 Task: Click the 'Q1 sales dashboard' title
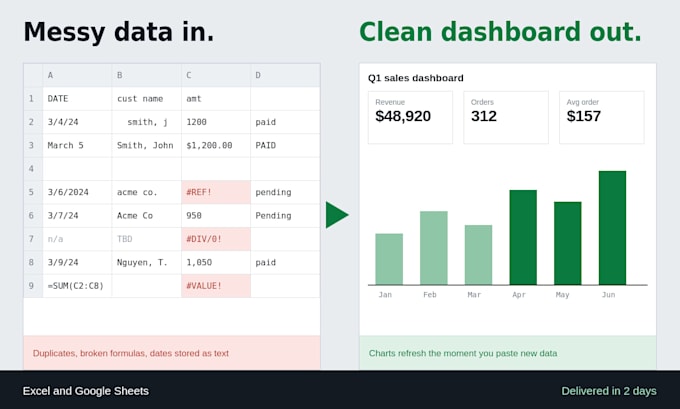tap(415, 78)
